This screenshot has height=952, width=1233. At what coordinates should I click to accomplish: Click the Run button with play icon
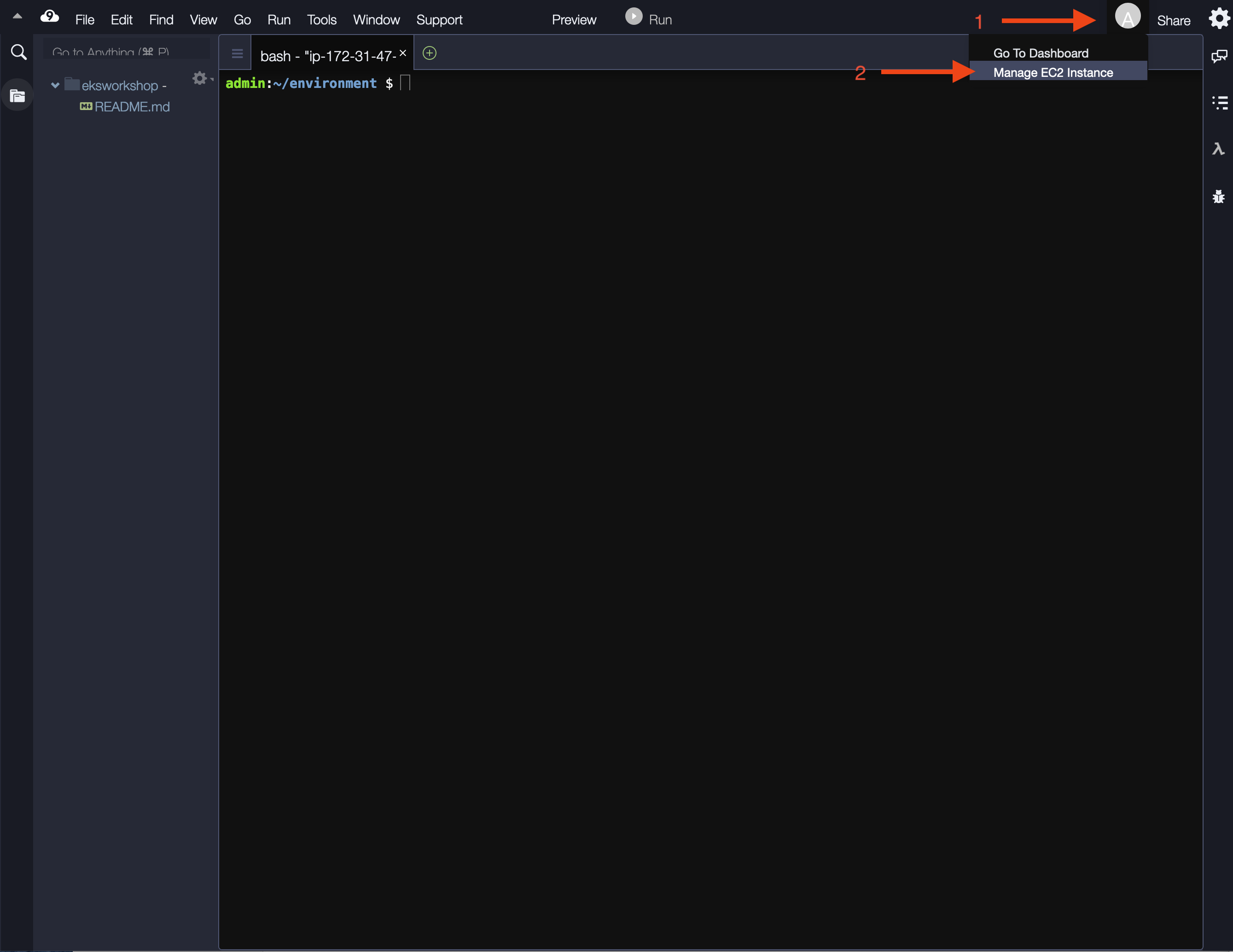[x=648, y=18]
